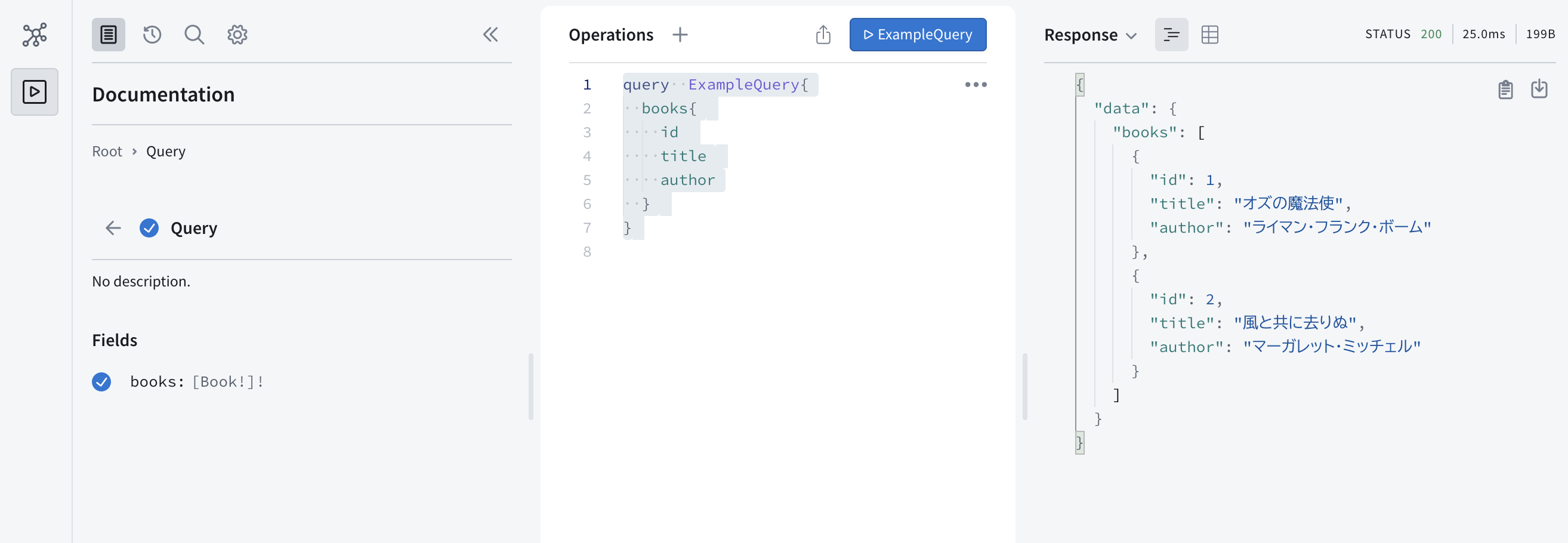The image size is (1568, 543).
Task: Click the No description text
Action: coord(141,281)
